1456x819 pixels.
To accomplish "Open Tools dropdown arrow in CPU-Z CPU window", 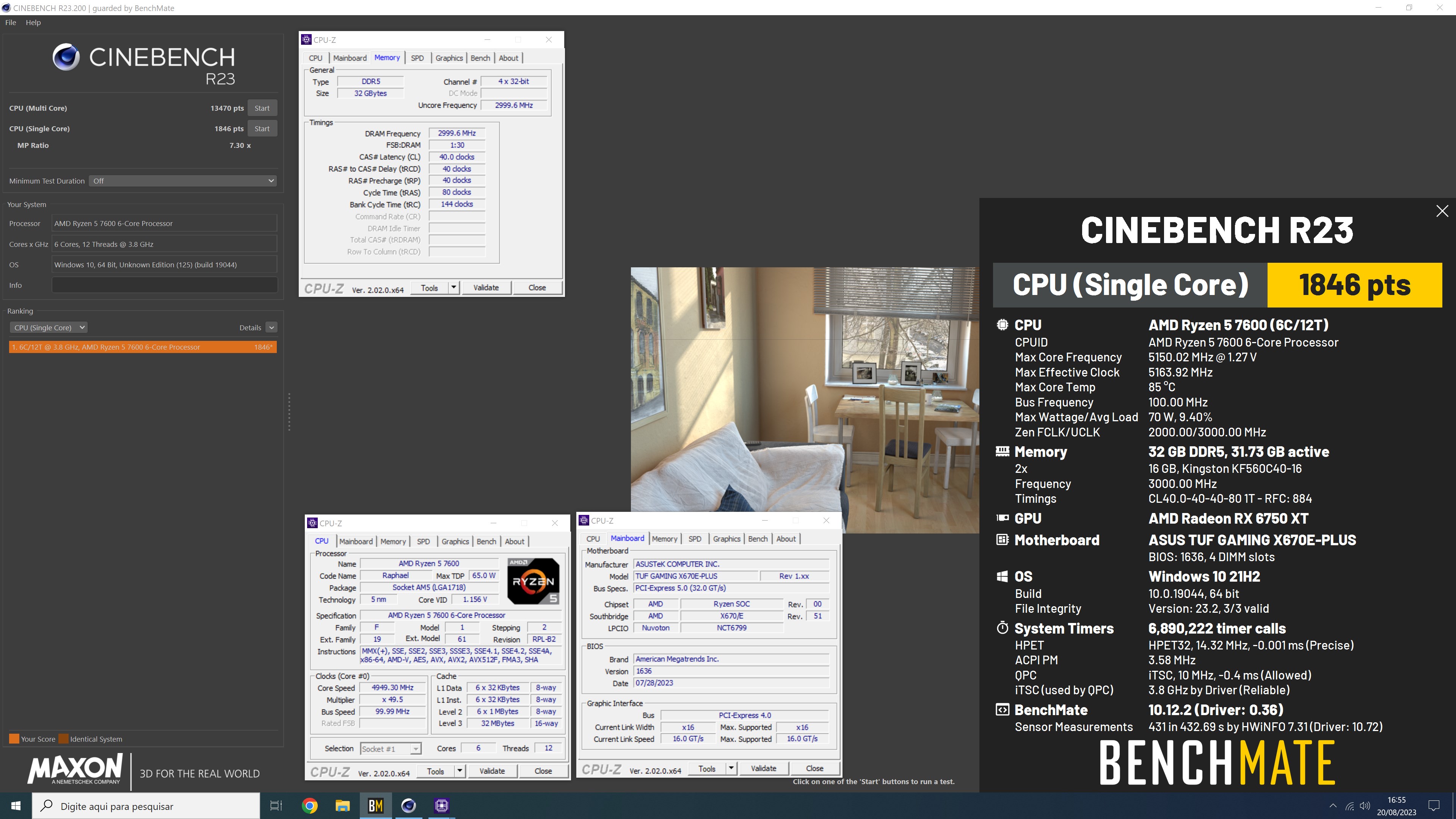I will click(x=460, y=771).
